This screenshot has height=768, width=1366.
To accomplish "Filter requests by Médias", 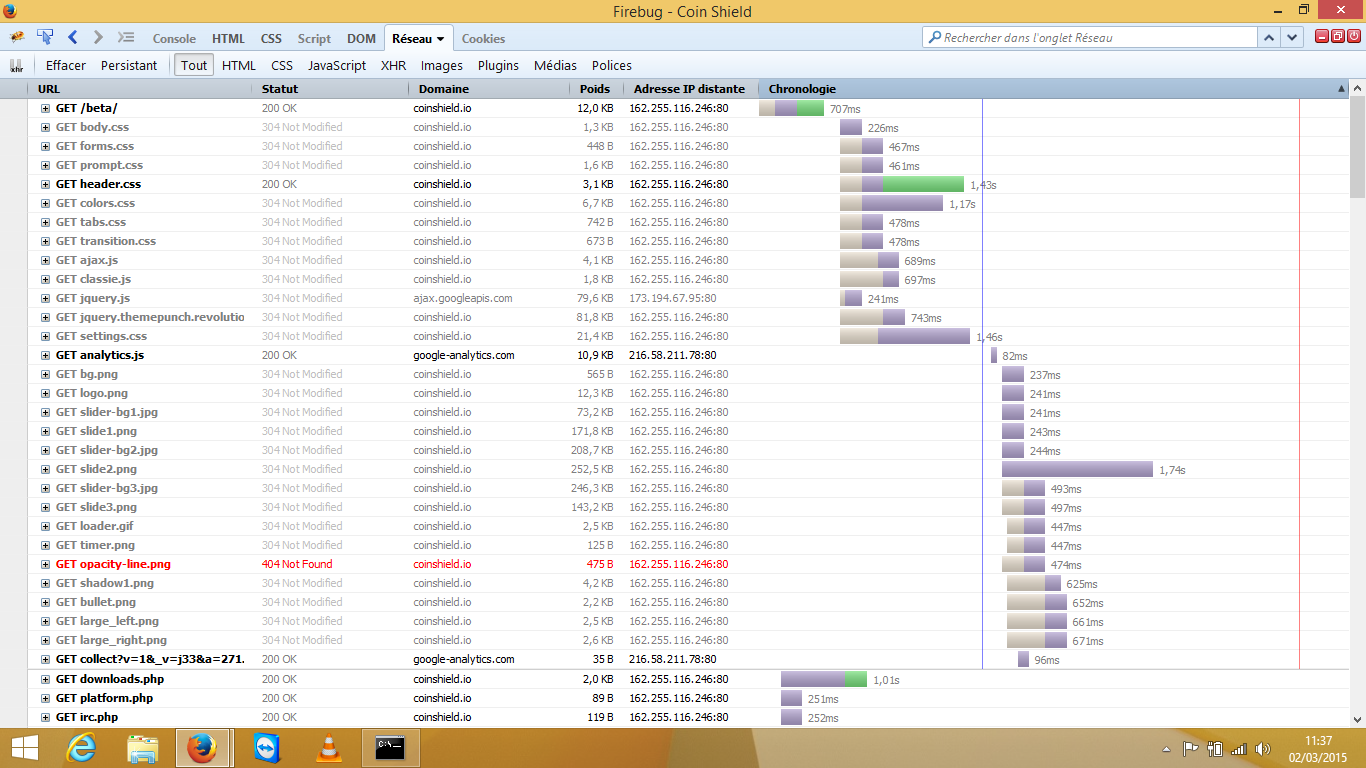I will [555, 65].
